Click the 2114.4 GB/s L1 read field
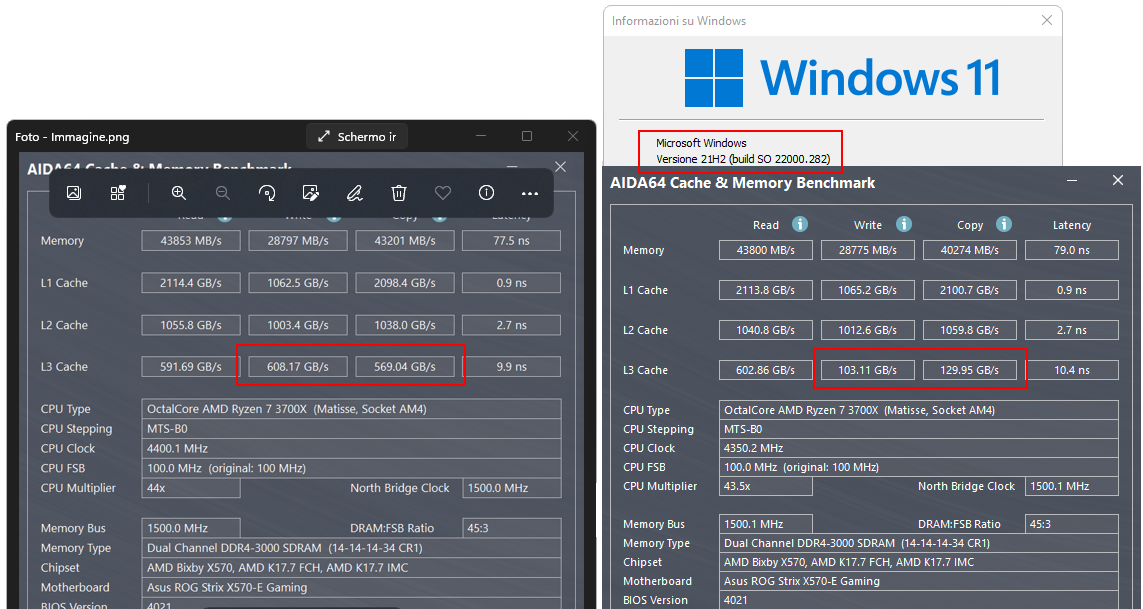 (x=191, y=283)
